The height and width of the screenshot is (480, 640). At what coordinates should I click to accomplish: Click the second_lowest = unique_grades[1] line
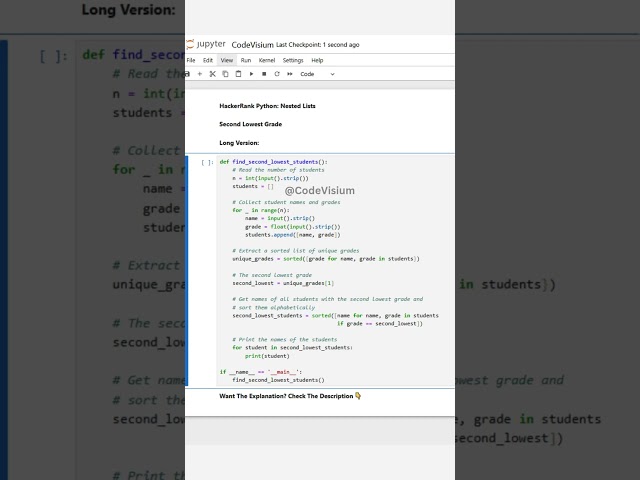[x=283, y=283]
